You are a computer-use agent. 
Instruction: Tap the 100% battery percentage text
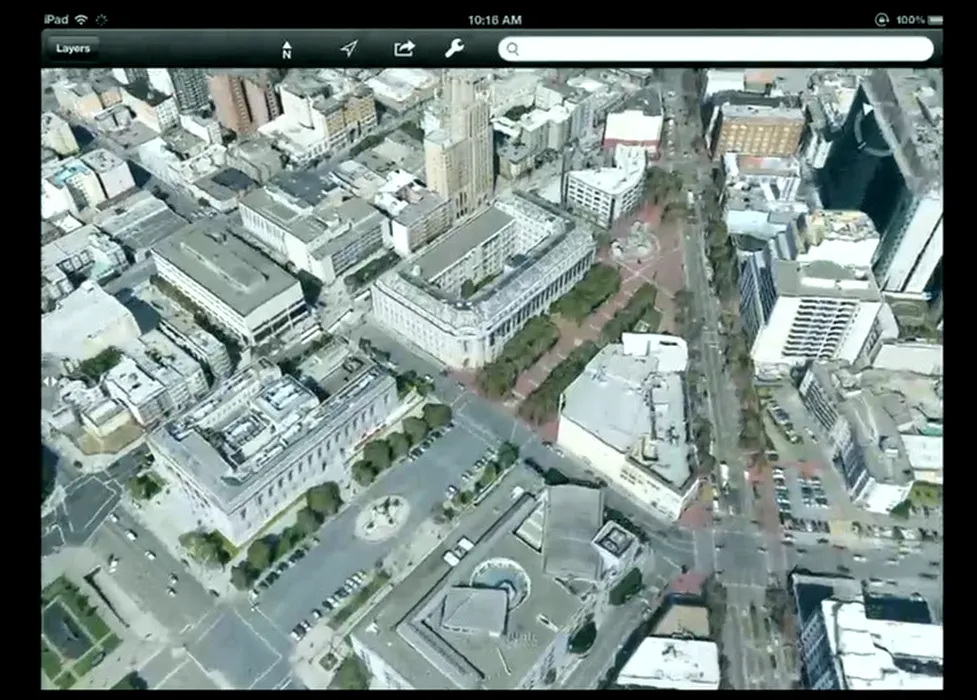point(910,20)
